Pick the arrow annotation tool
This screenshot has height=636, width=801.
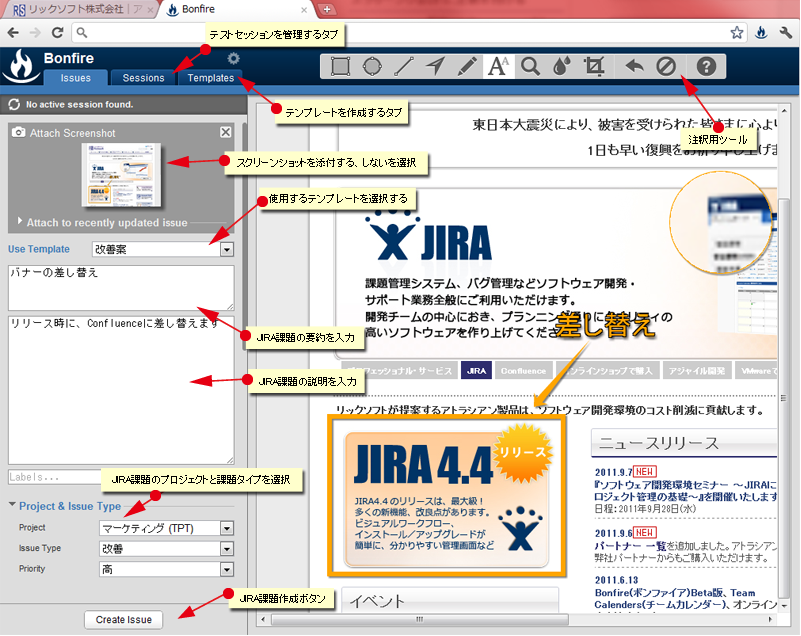435,66
